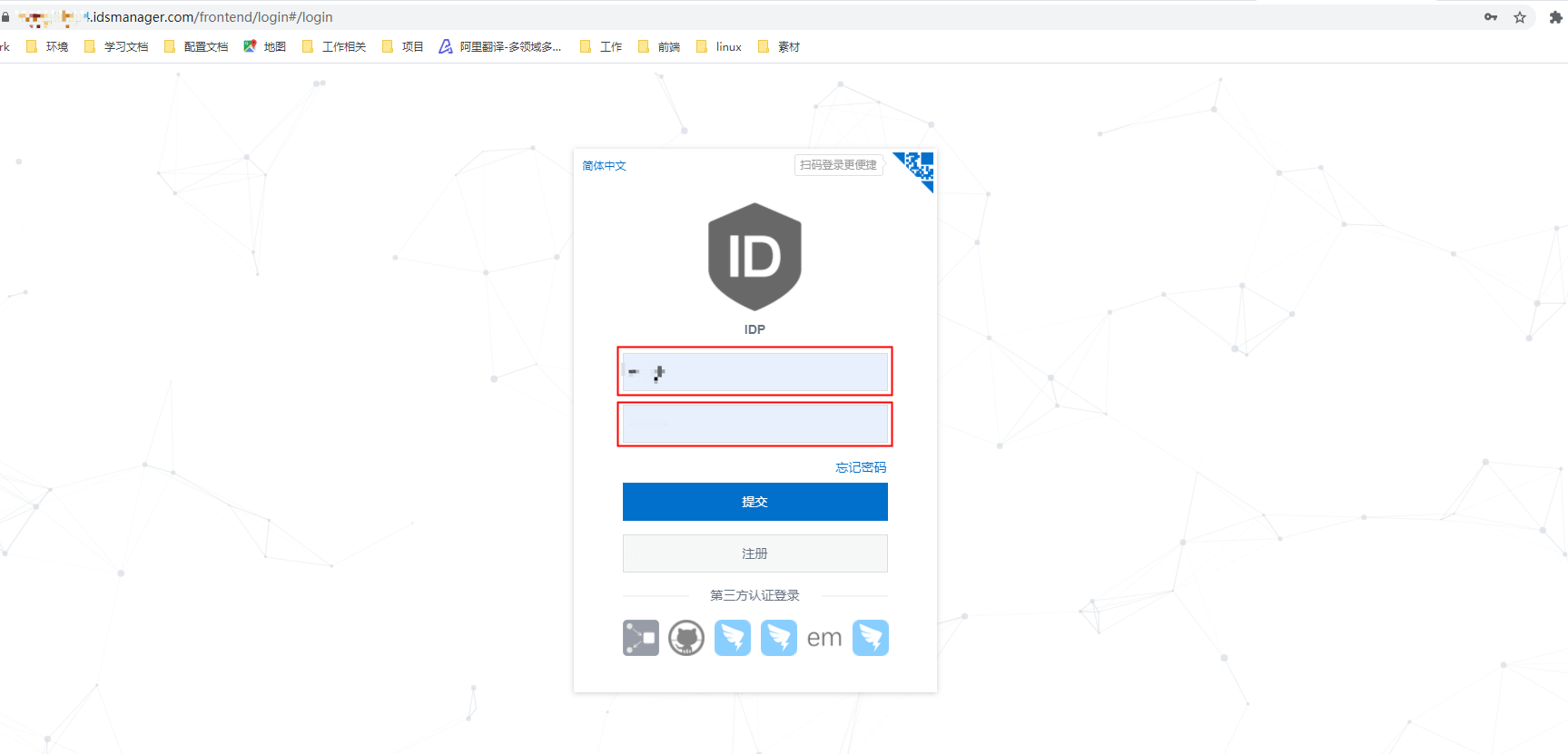Bookmark this page with the star icon
The height and width of the screenshot is (754, 1568).
[x=1520, y=17]
